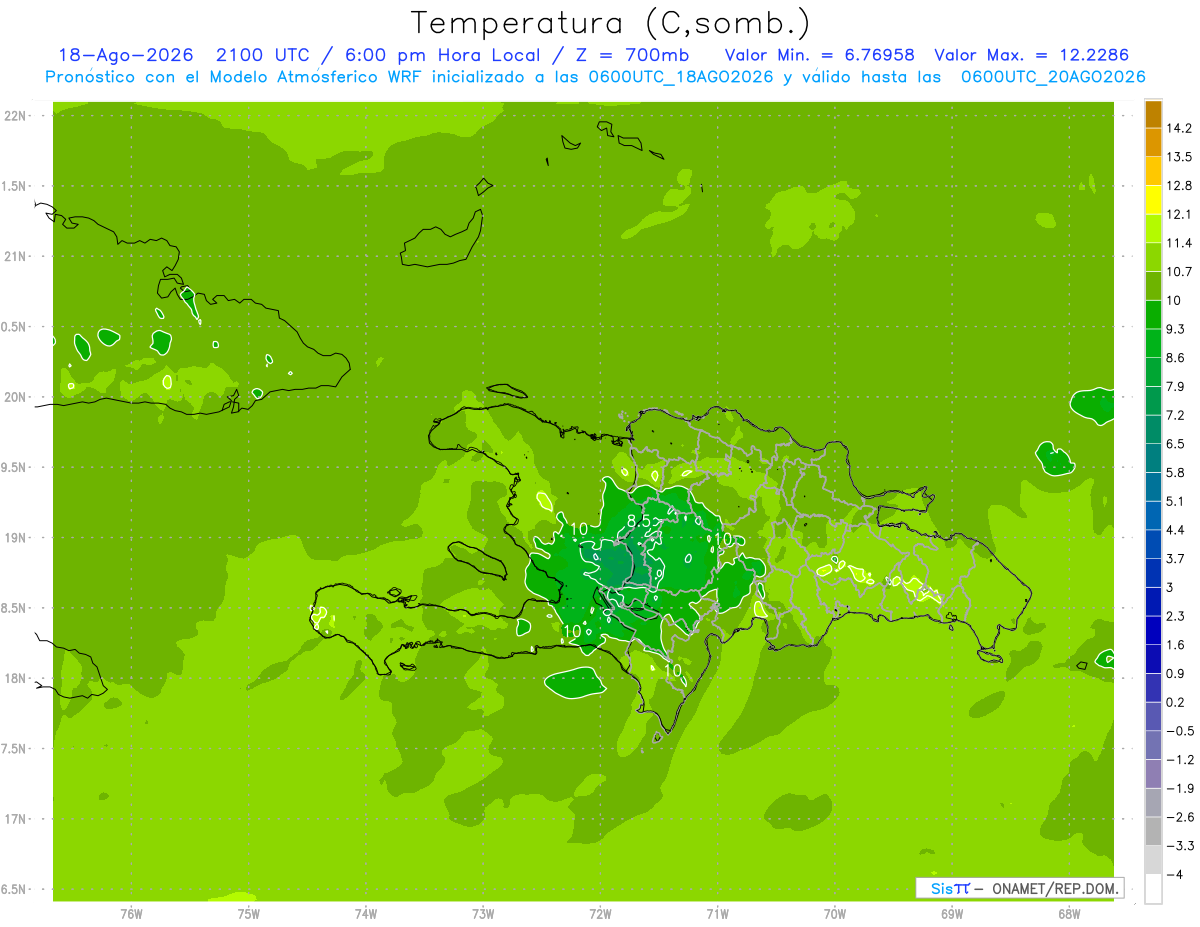
Task: Click the "-0.5" color scale label
Action: click(1180, 730)
